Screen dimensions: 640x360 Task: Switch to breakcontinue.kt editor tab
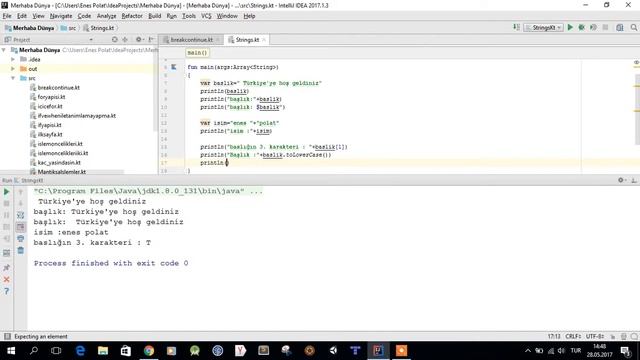click(x=191, y=40)
